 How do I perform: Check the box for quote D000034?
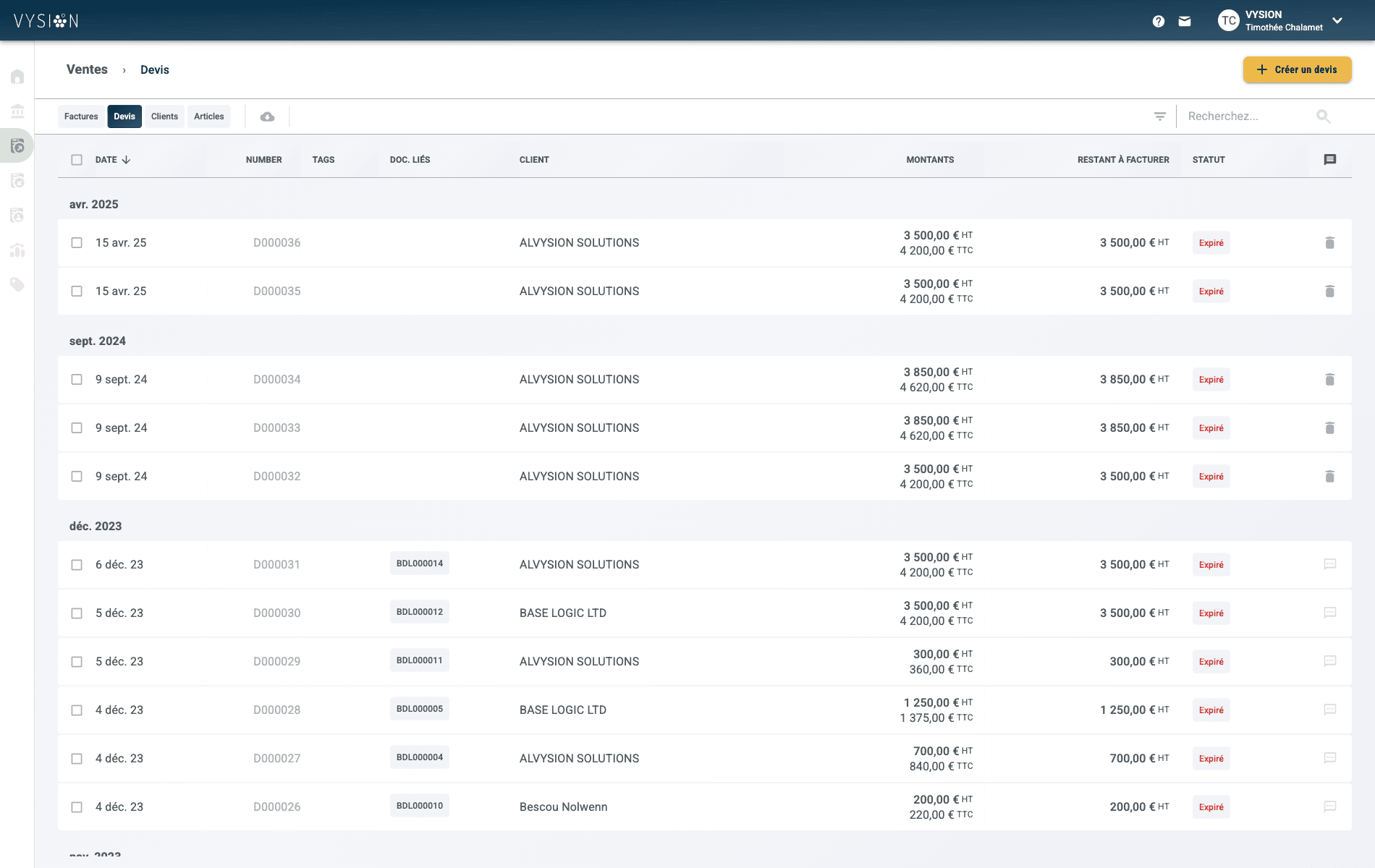tap(77, 380)
